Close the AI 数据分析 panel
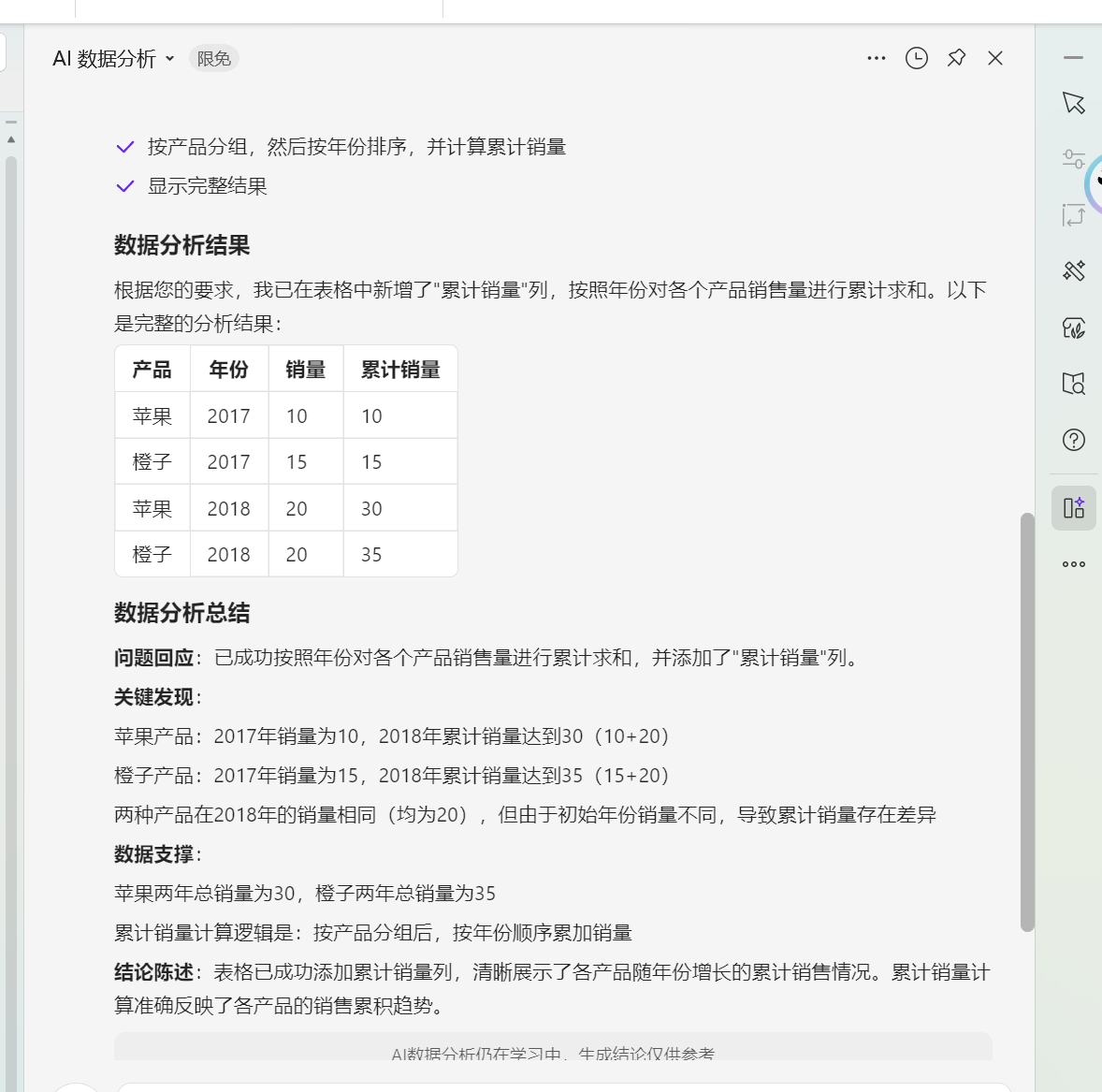This screenshot has width=1102, height=1092. click(995, 58)
